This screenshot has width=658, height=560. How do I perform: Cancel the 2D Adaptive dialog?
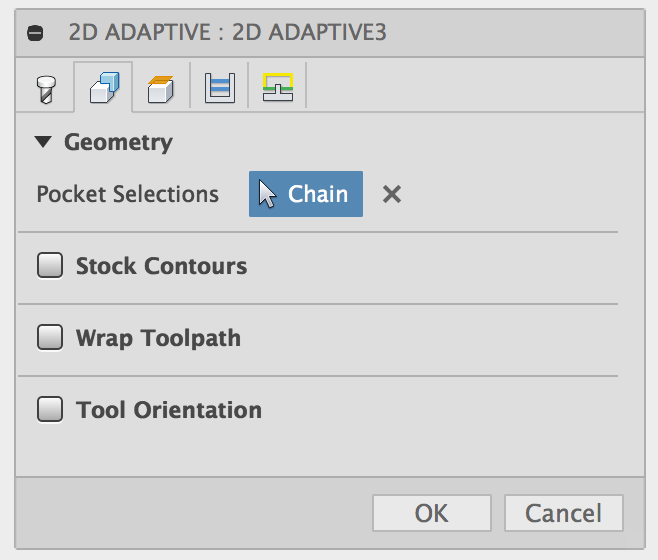click(563, 514)
